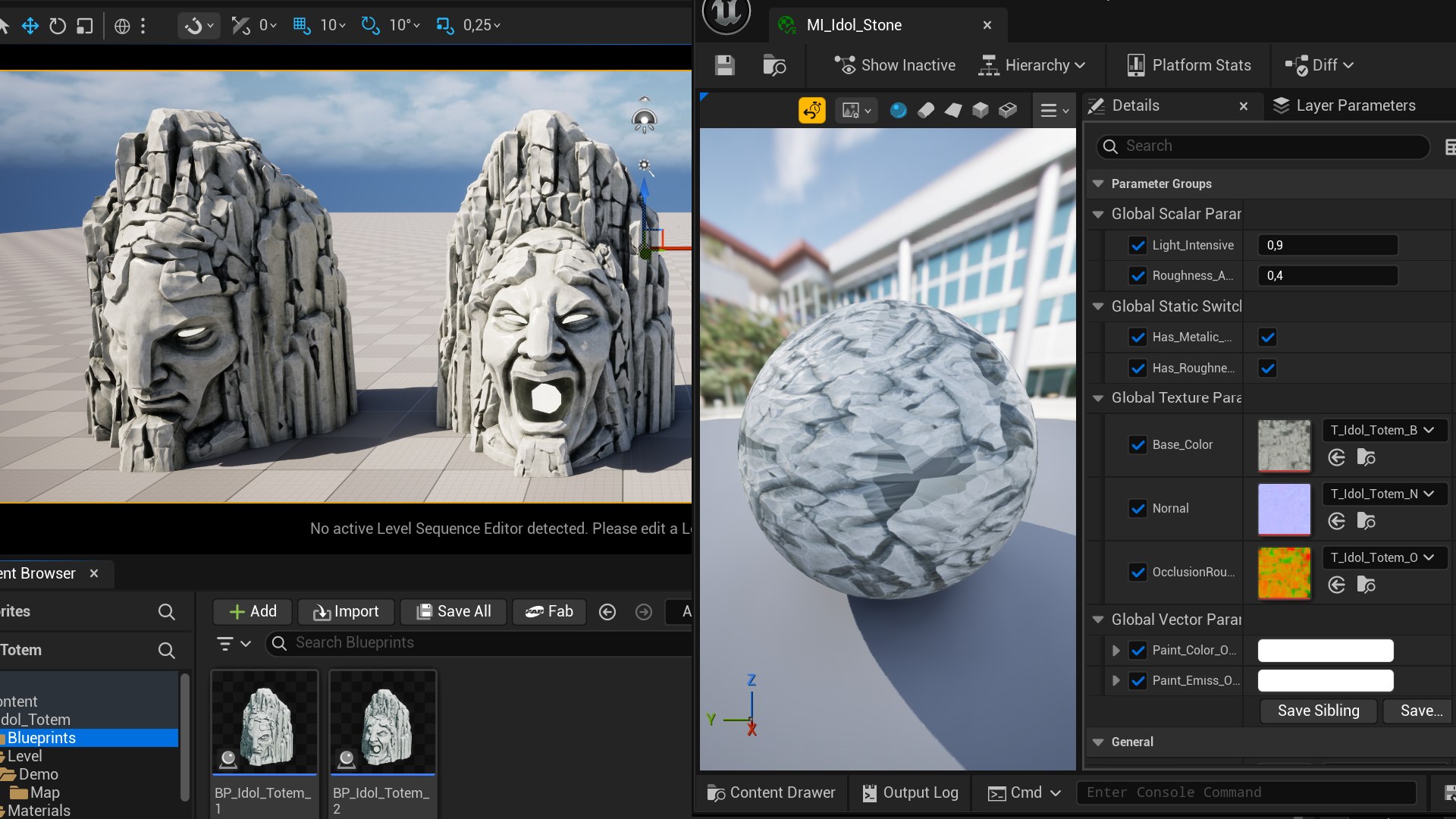1456x819 pixels.
Task: Toggle realtime preview yellow icon
Action: click(x=812, y=111)
